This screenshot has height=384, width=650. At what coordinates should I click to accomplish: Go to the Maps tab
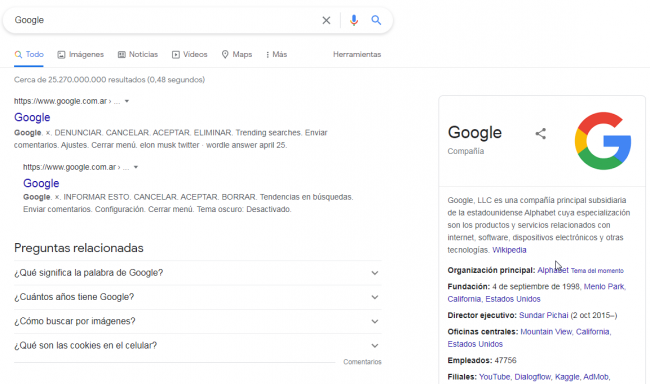(237, 54)
